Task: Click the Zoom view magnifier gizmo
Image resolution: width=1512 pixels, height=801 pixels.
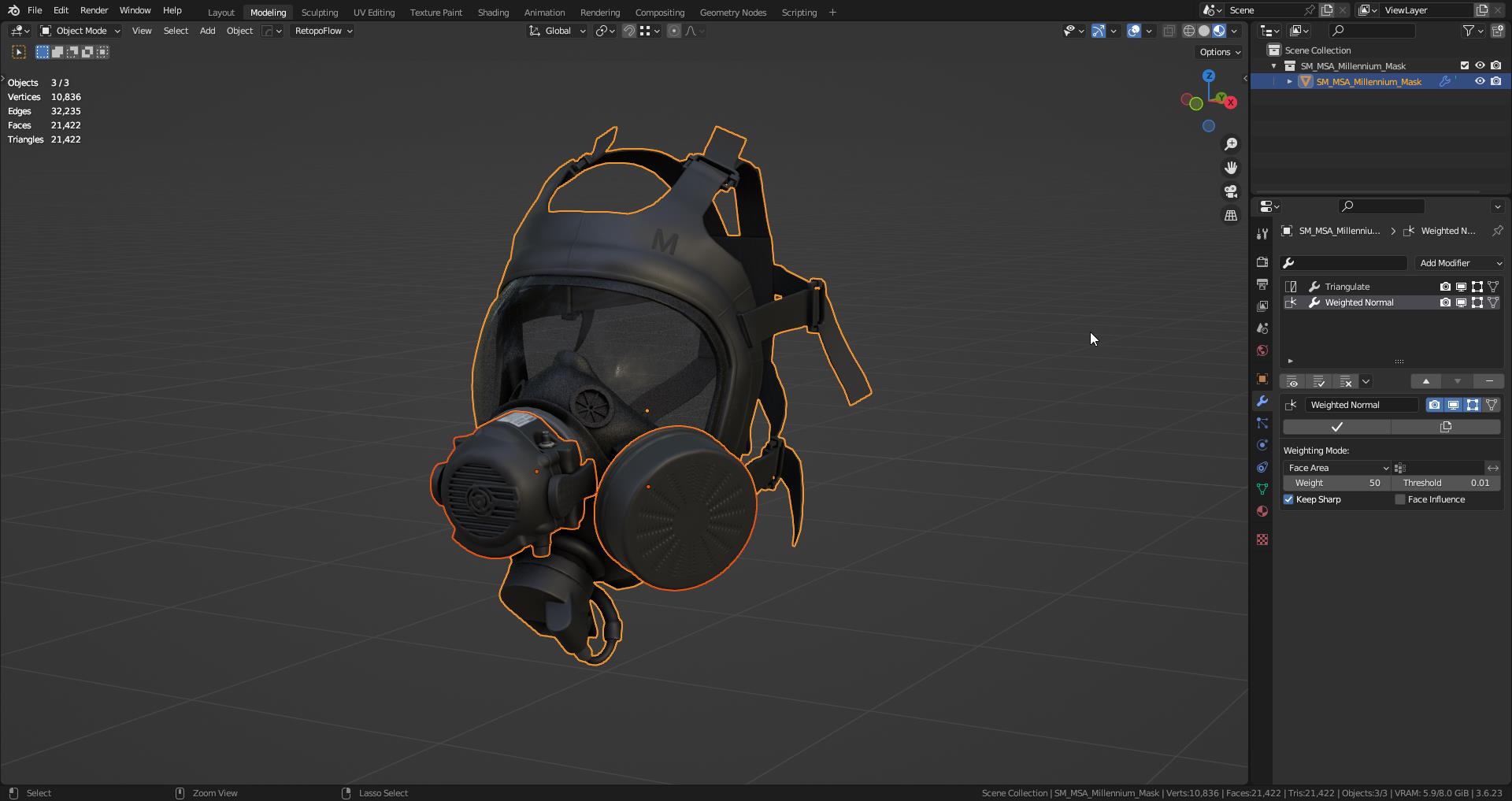Action: point(1231,144)
